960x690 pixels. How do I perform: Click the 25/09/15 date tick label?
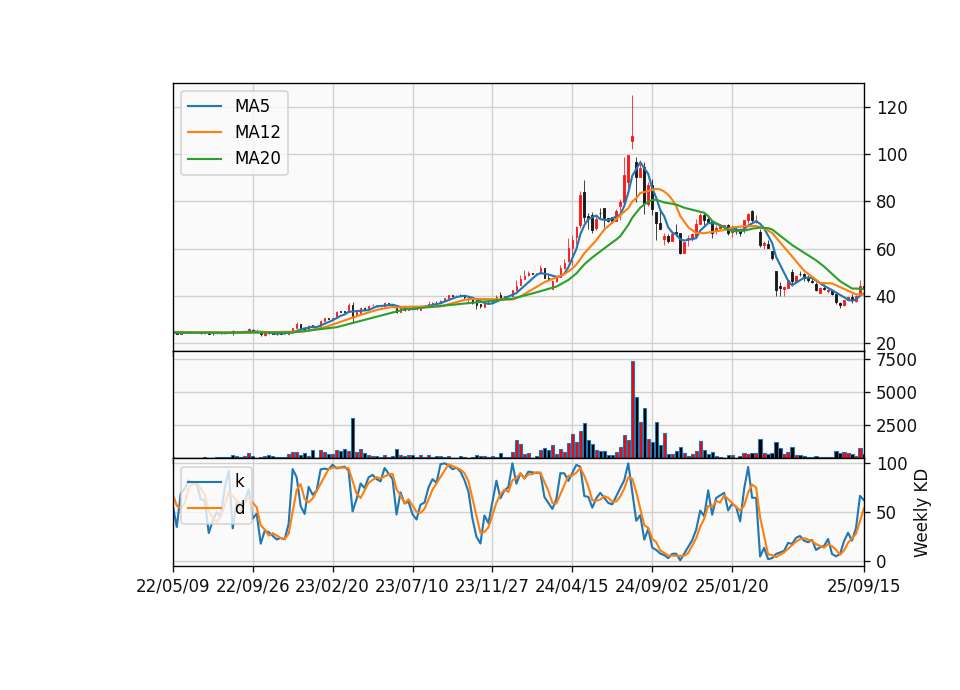(864, 587)
